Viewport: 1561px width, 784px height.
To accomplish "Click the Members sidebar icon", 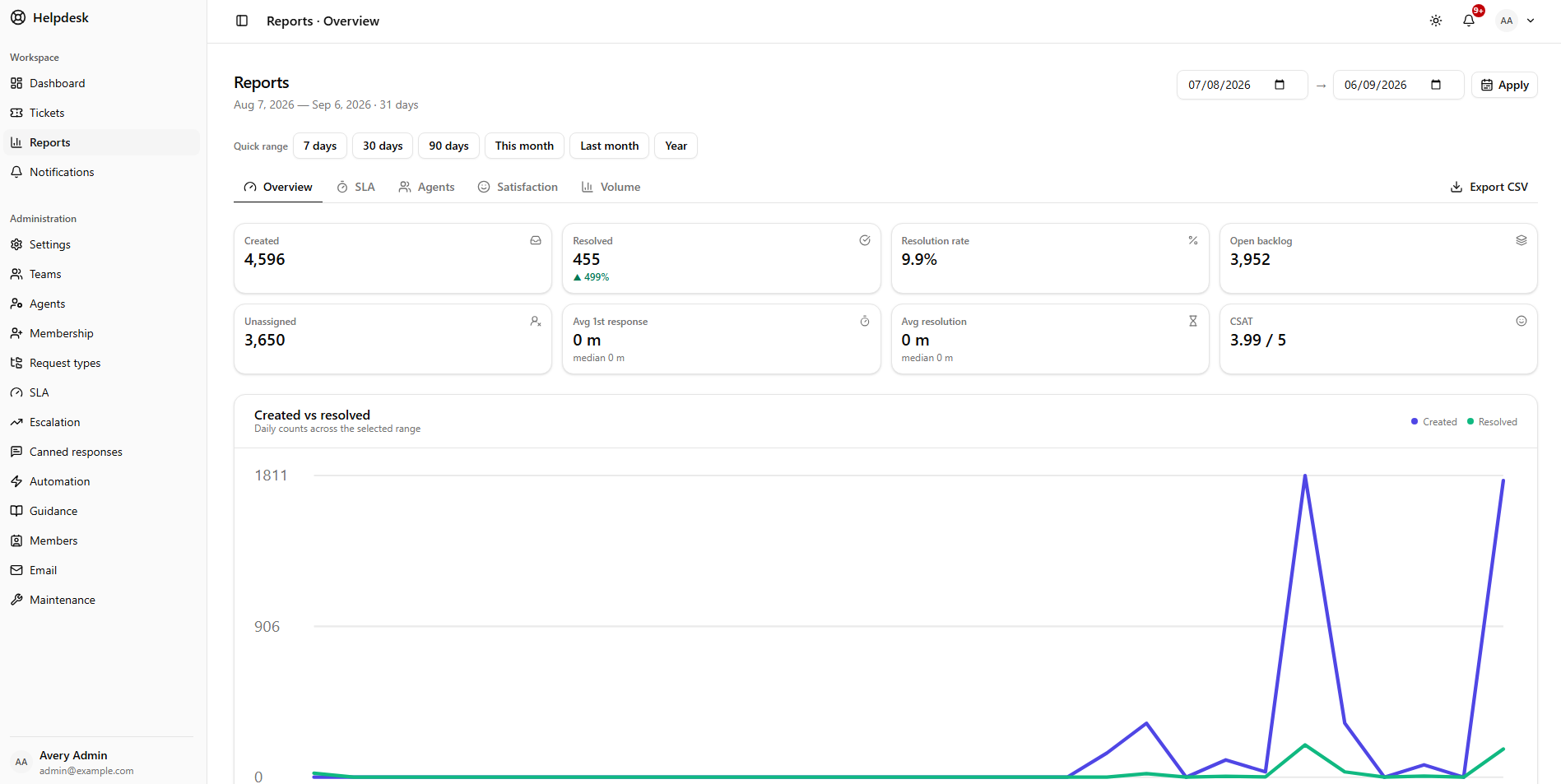I will (16, 540).
